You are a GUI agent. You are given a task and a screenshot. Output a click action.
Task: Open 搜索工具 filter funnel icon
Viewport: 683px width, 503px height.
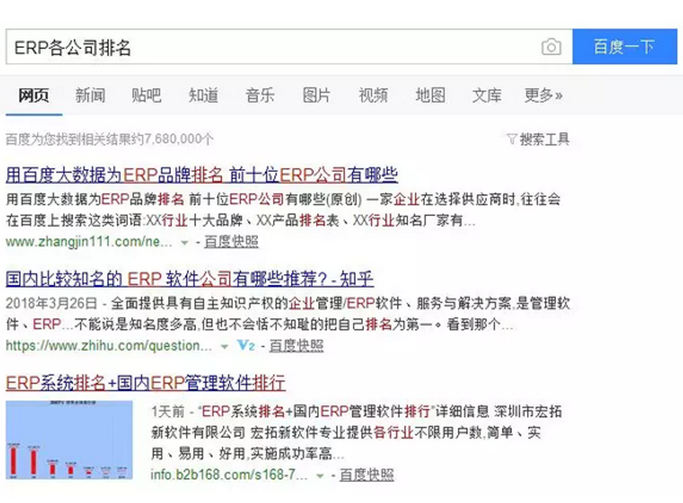pyautogui.click(x=512, y=138)
